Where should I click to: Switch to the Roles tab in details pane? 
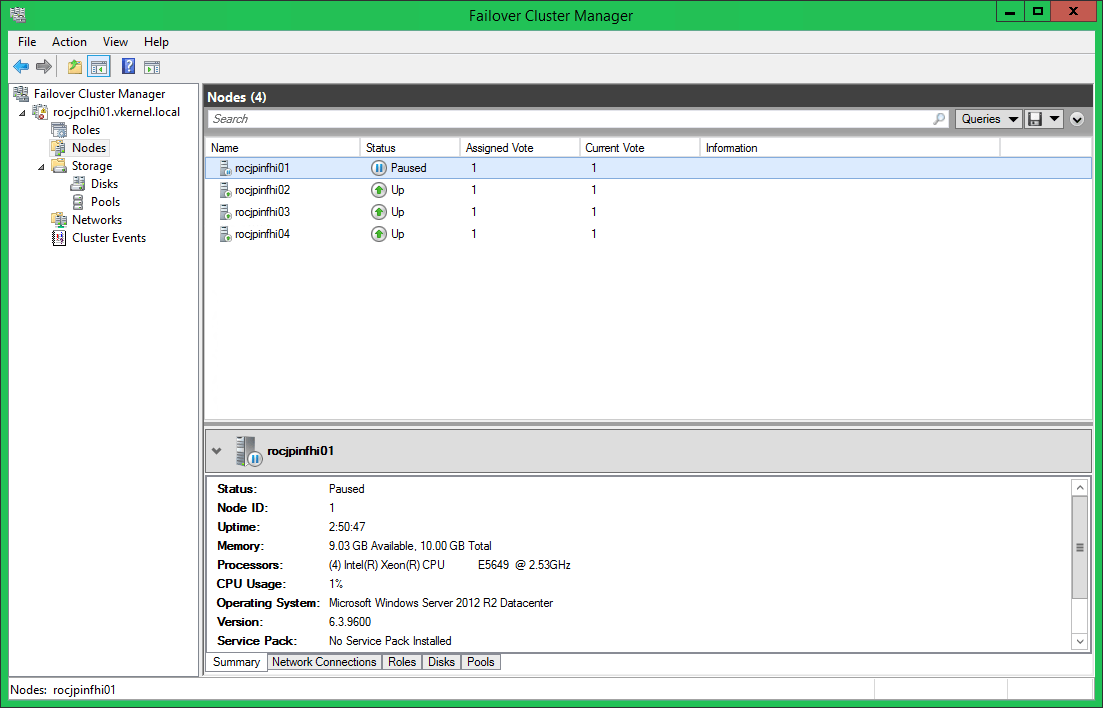click(402, 662)
